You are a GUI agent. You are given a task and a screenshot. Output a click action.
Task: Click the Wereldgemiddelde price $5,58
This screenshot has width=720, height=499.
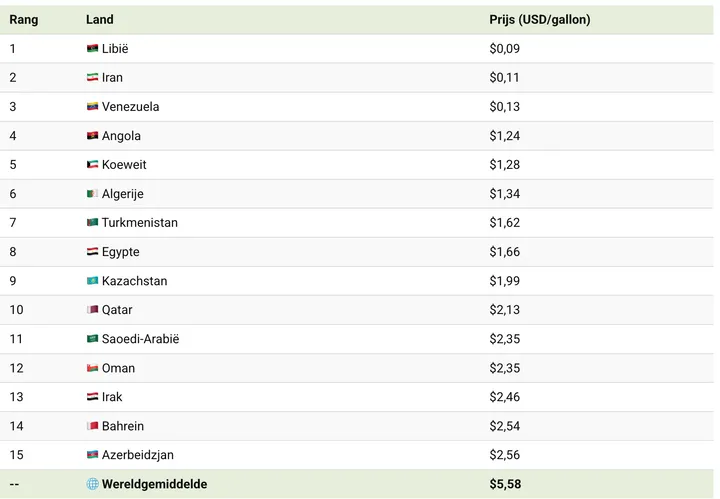(x=504, y=484)
